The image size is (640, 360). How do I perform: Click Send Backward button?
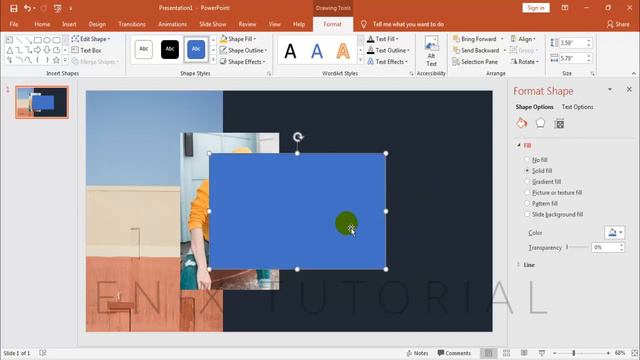(476, 50)
